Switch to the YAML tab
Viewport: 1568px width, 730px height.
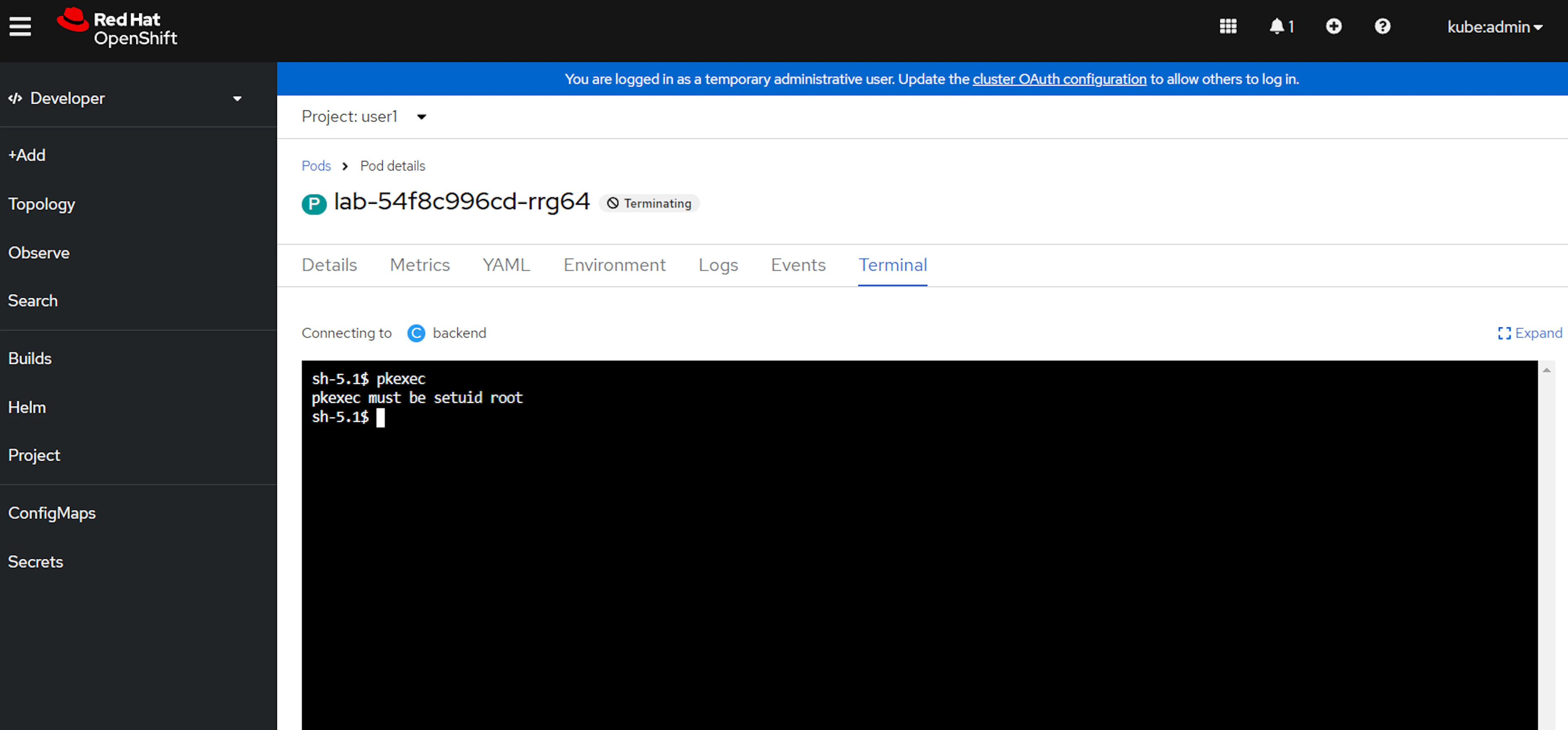coord(506,265)
